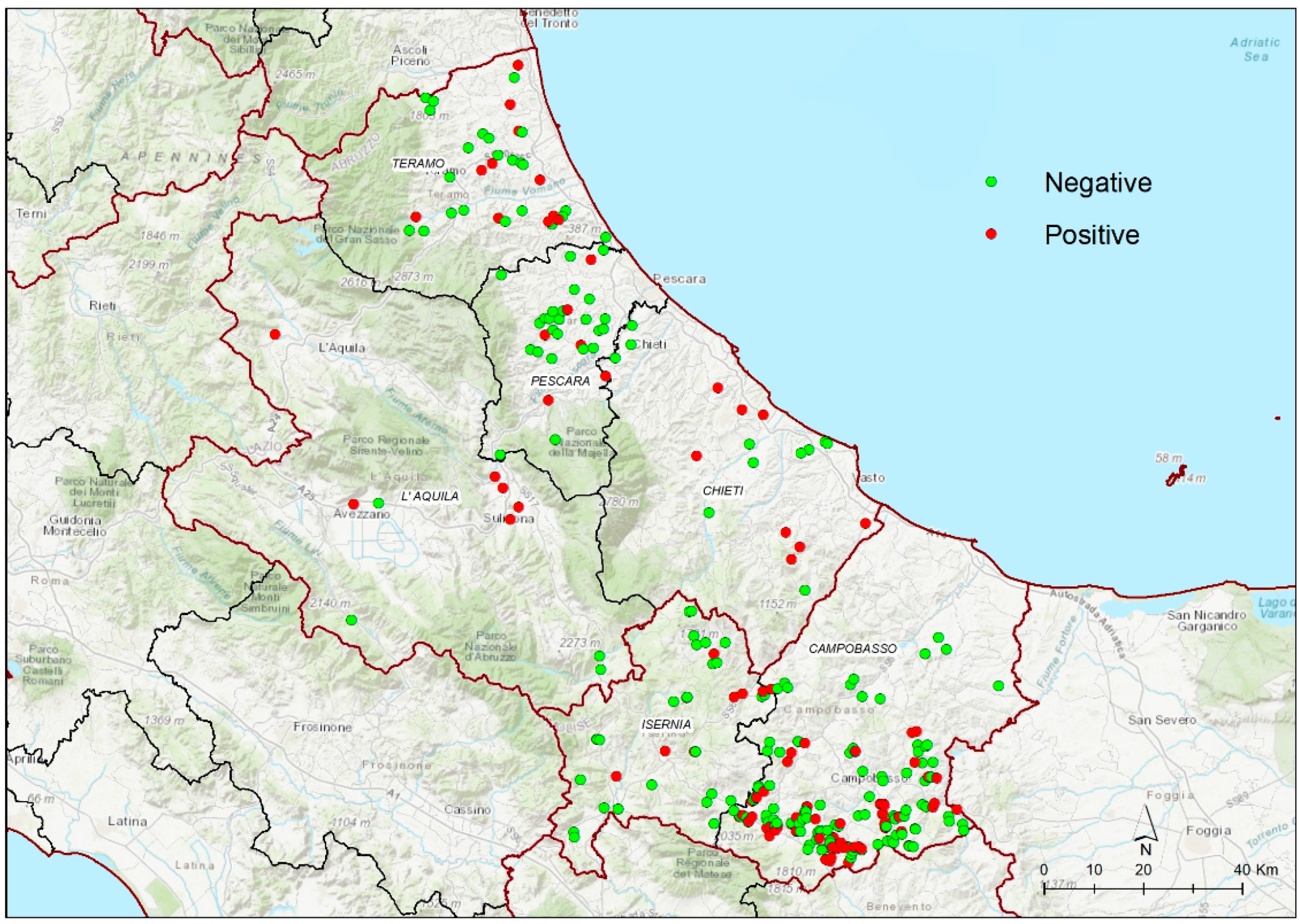Click the green Negative legend marker
This screenshot has height=924, width=1300.
991,182
